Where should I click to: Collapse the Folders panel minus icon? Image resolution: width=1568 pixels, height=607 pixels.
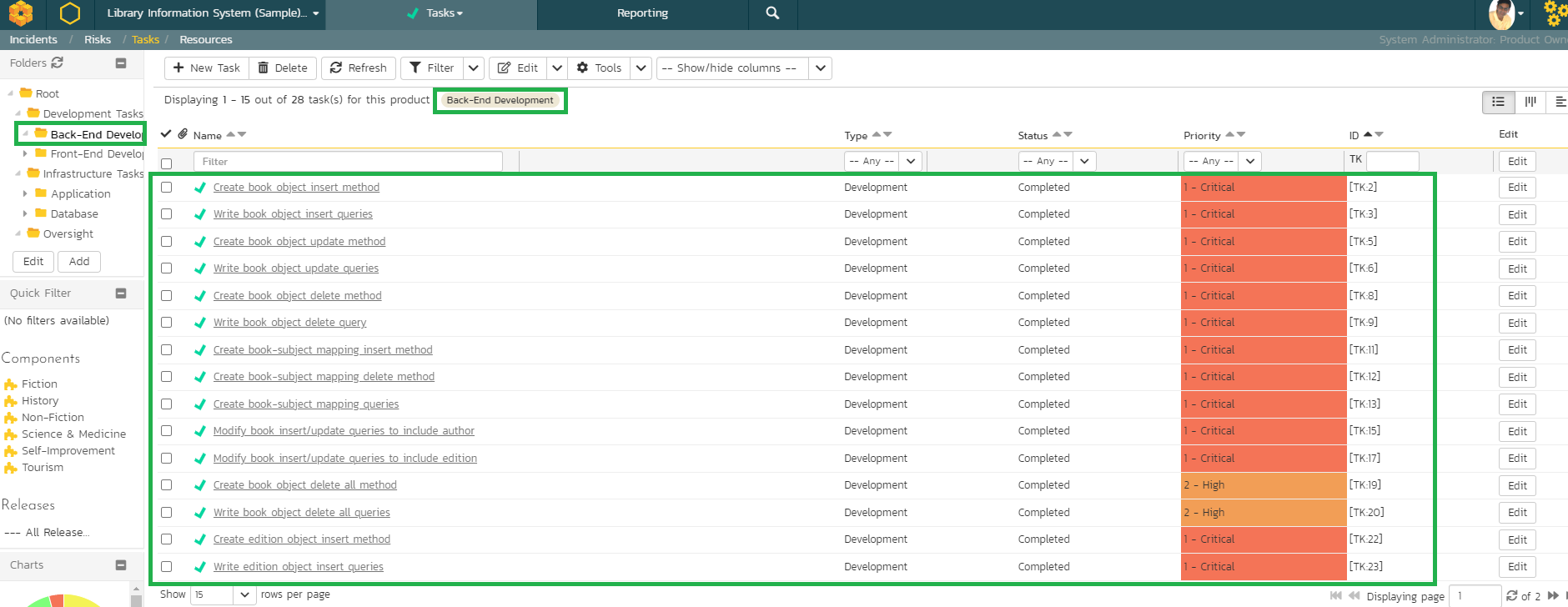point(121,63)
